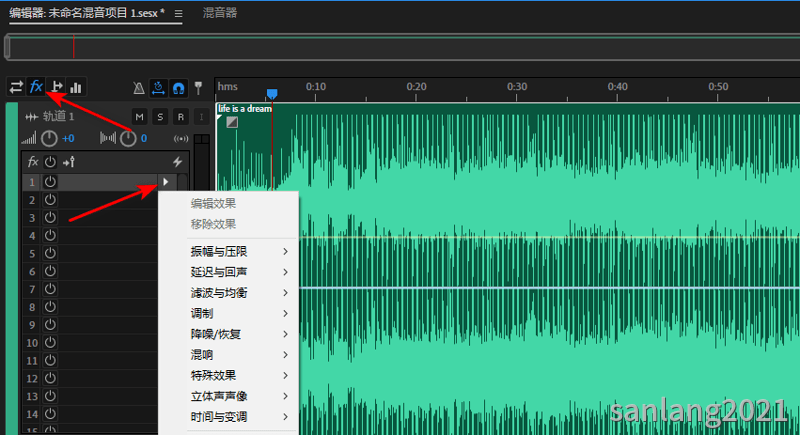The height and width of the screenshot is (435, 800).
Task: Click the track 1 volume knob
Action: click(x=49, y=138)
